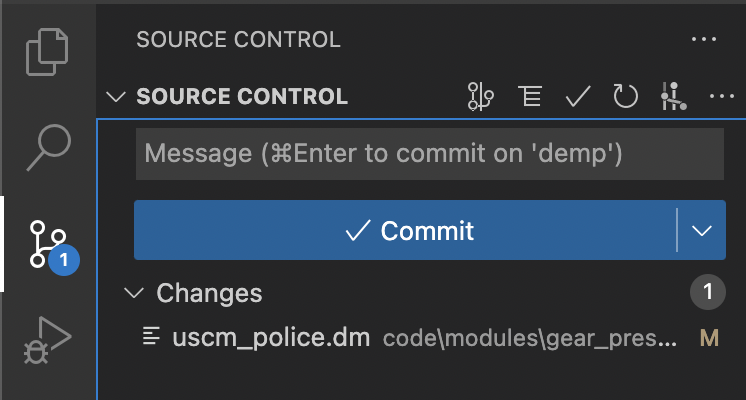Click the file type icon beside uscm_police.dm
746x400 pixels.
click(151, 336)
